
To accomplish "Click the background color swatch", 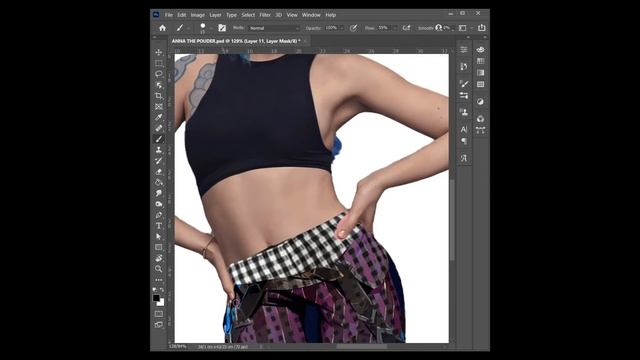I will coord(161,303).
